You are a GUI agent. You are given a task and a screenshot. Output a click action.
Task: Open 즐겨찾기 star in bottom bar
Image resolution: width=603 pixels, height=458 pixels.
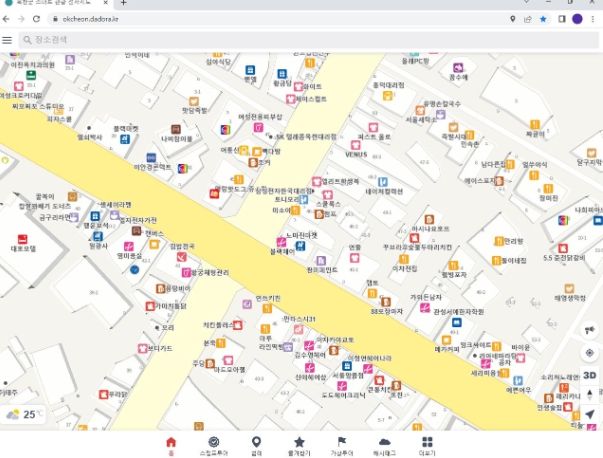tap(299, 445)
